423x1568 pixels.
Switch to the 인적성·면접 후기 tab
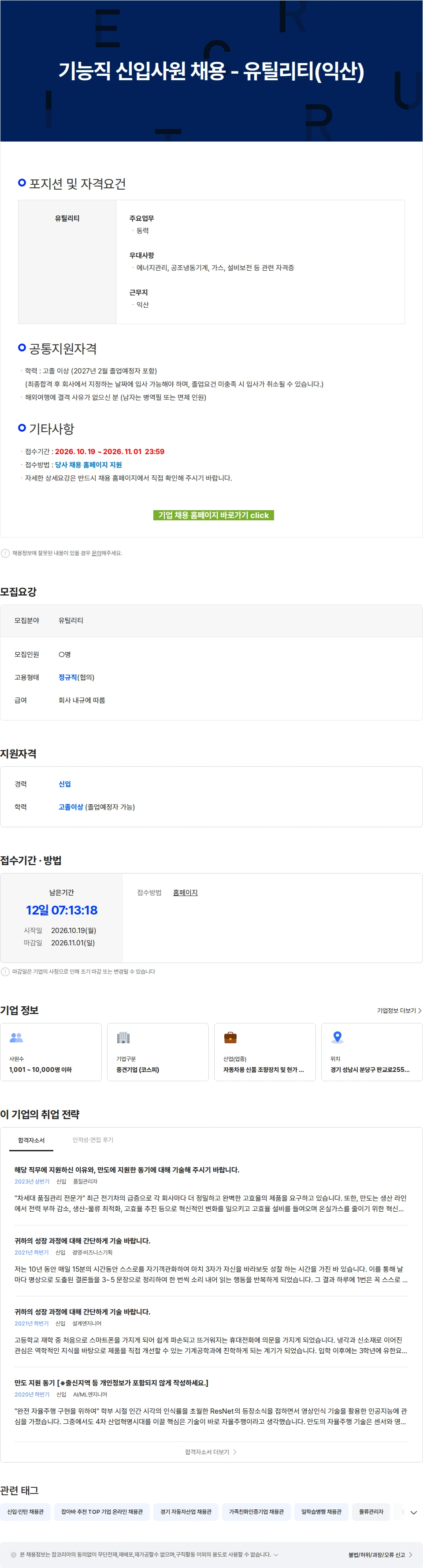93,1140
